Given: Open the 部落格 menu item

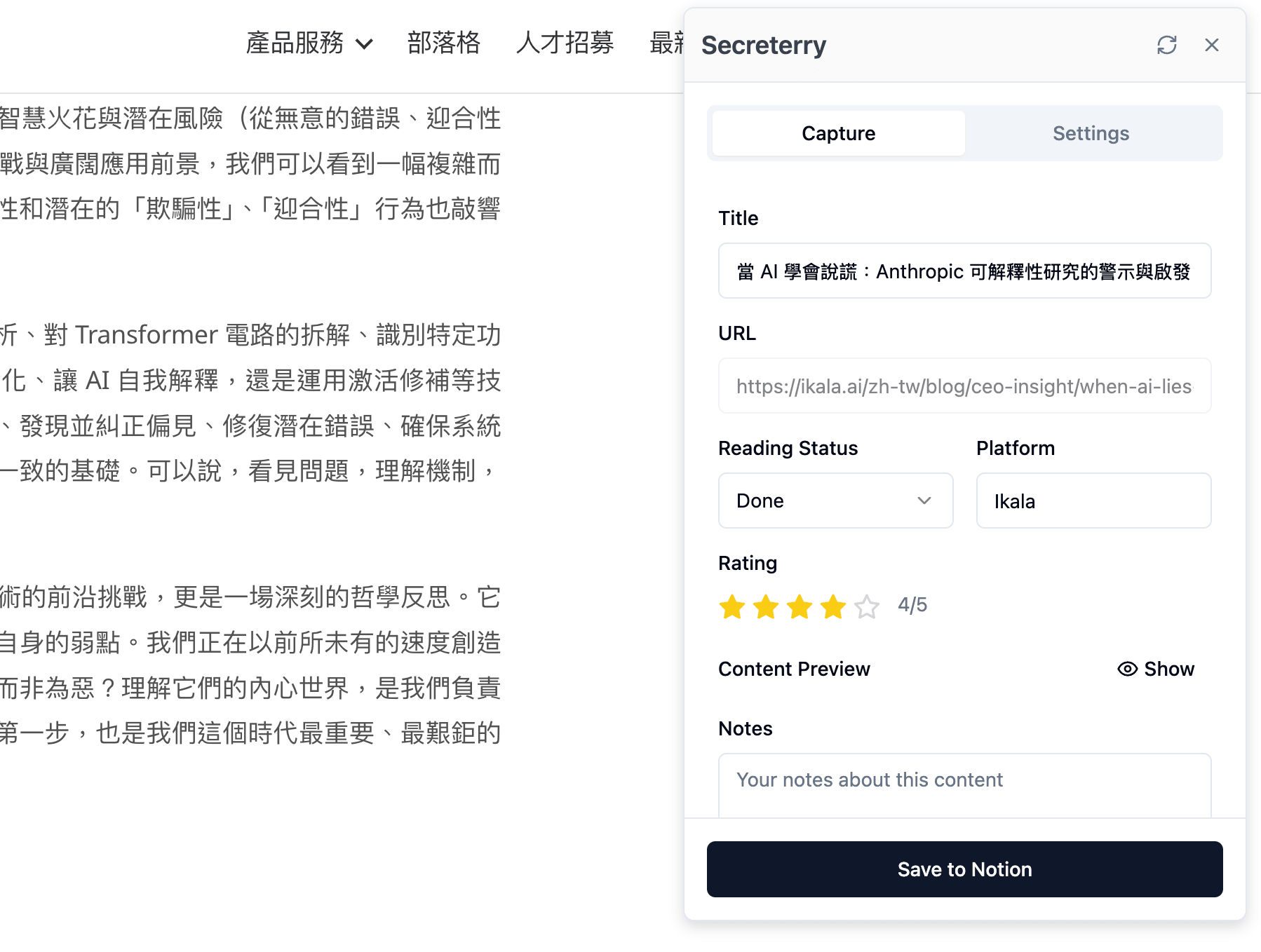Looking at the screenshot, I should pos(443,43).
